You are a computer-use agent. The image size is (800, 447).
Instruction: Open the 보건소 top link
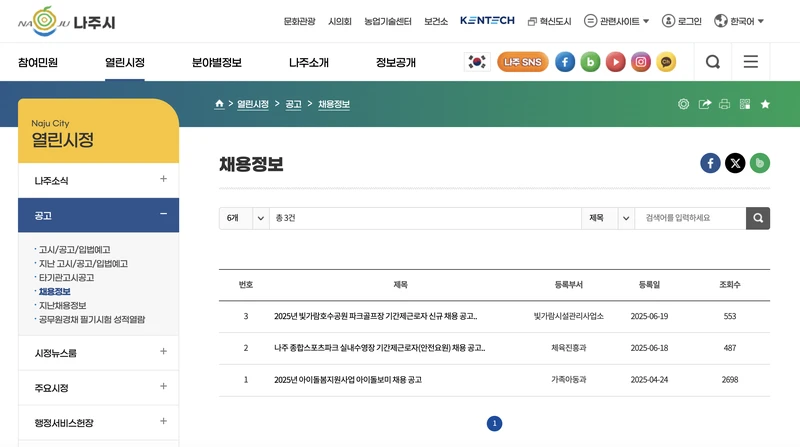pos(436,21)
